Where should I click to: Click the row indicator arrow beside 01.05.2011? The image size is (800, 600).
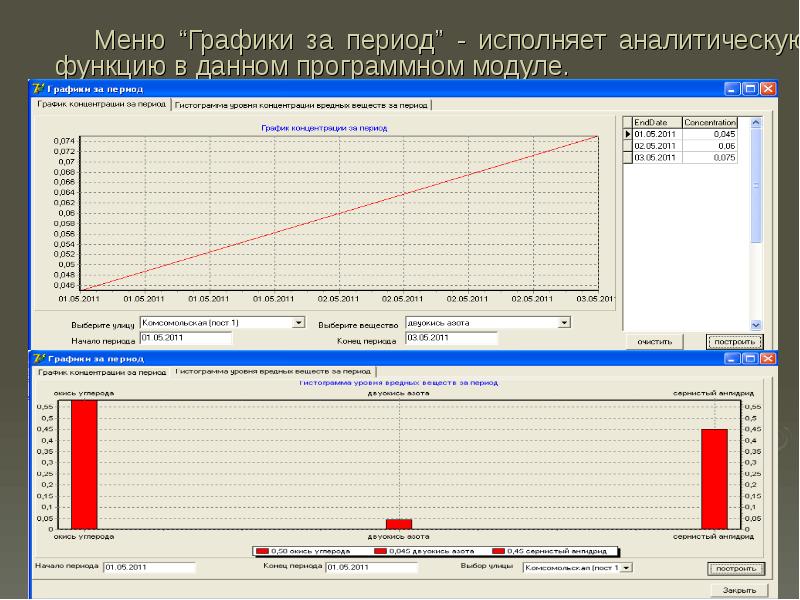(627, 134)
